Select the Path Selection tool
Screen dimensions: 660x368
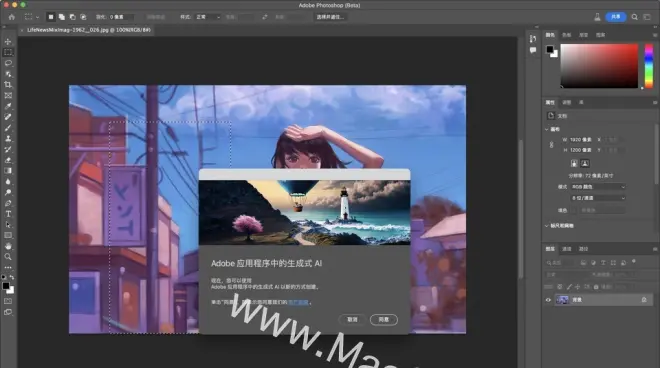coord(8,225)
